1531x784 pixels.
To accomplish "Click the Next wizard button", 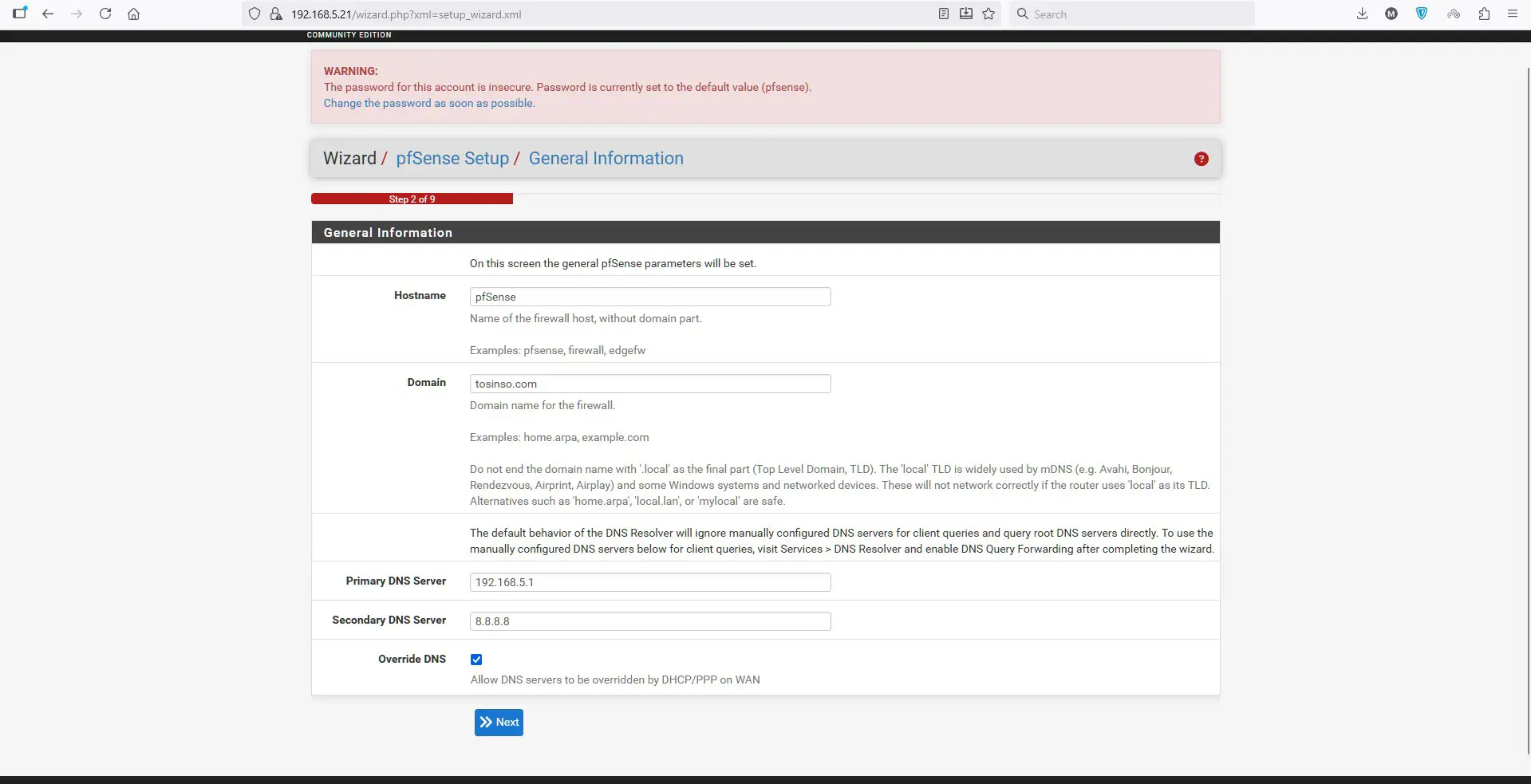I will click(499, 723).
